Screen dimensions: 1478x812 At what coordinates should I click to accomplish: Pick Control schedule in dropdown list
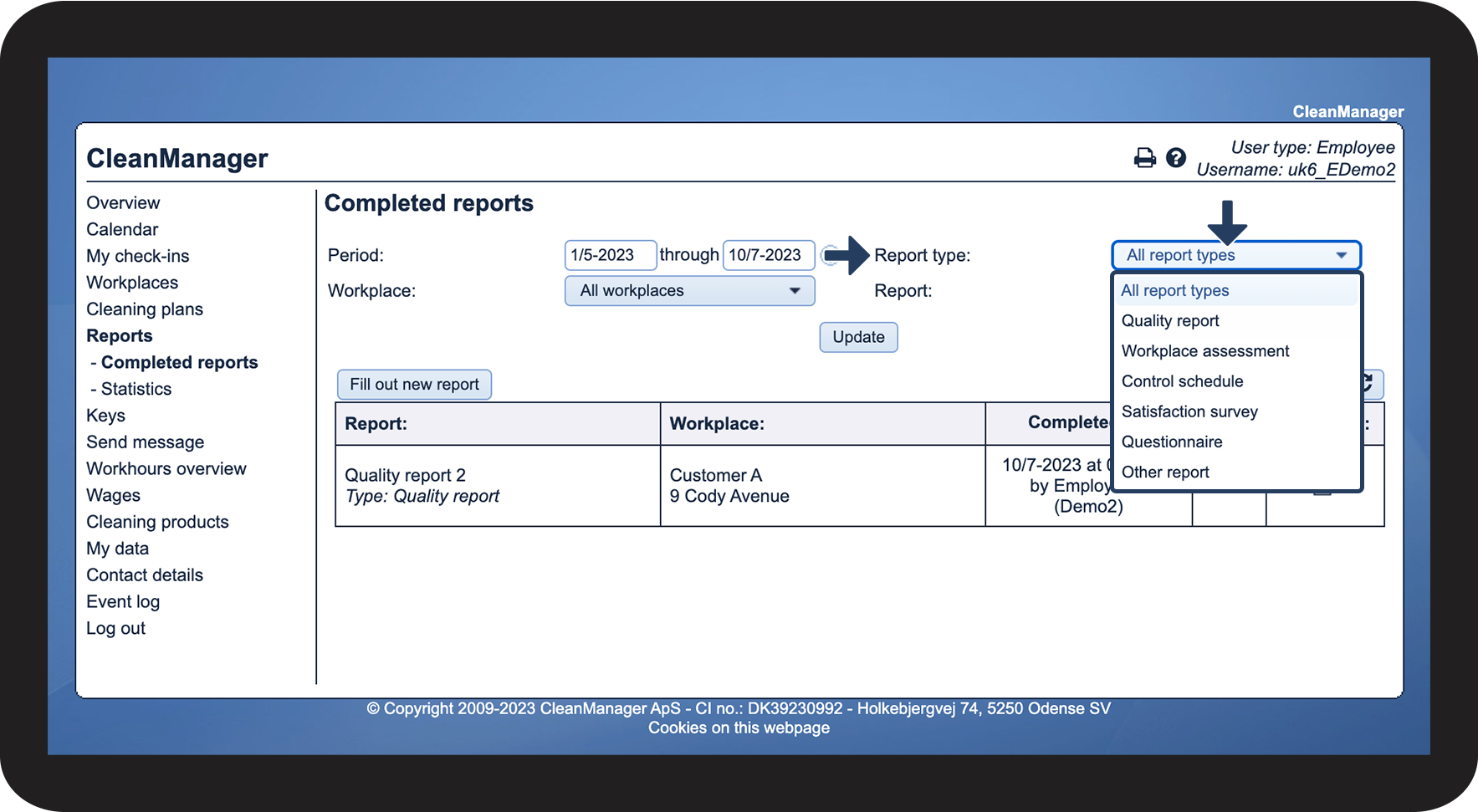[x=1182, y=381]
